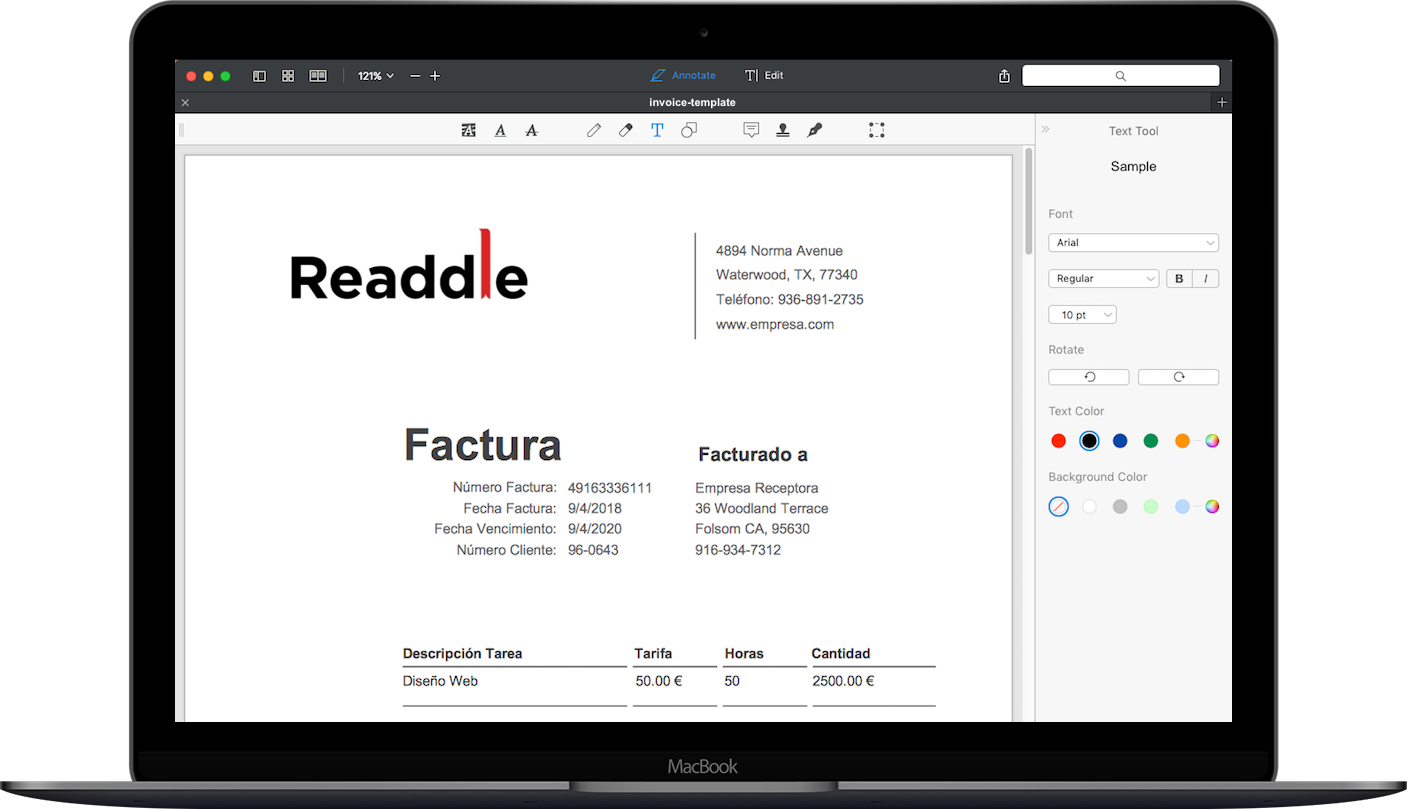Click the Descripción Tarea column header
Screen dimensions: 1407x809
click(463, 654)
